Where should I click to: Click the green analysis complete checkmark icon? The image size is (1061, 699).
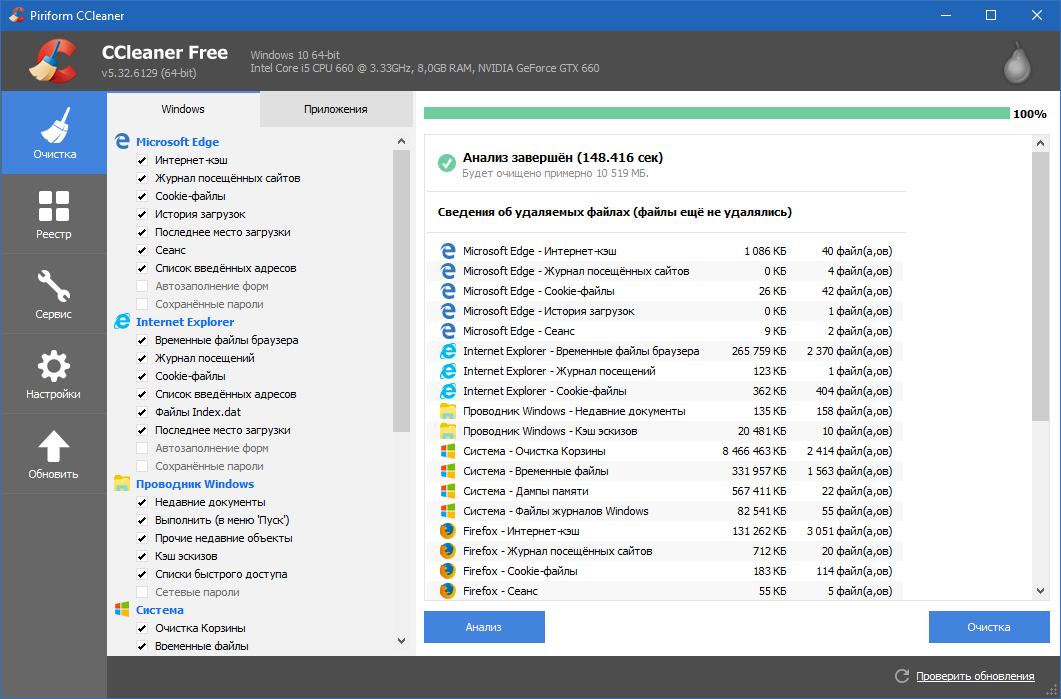(x=447, y=163)
